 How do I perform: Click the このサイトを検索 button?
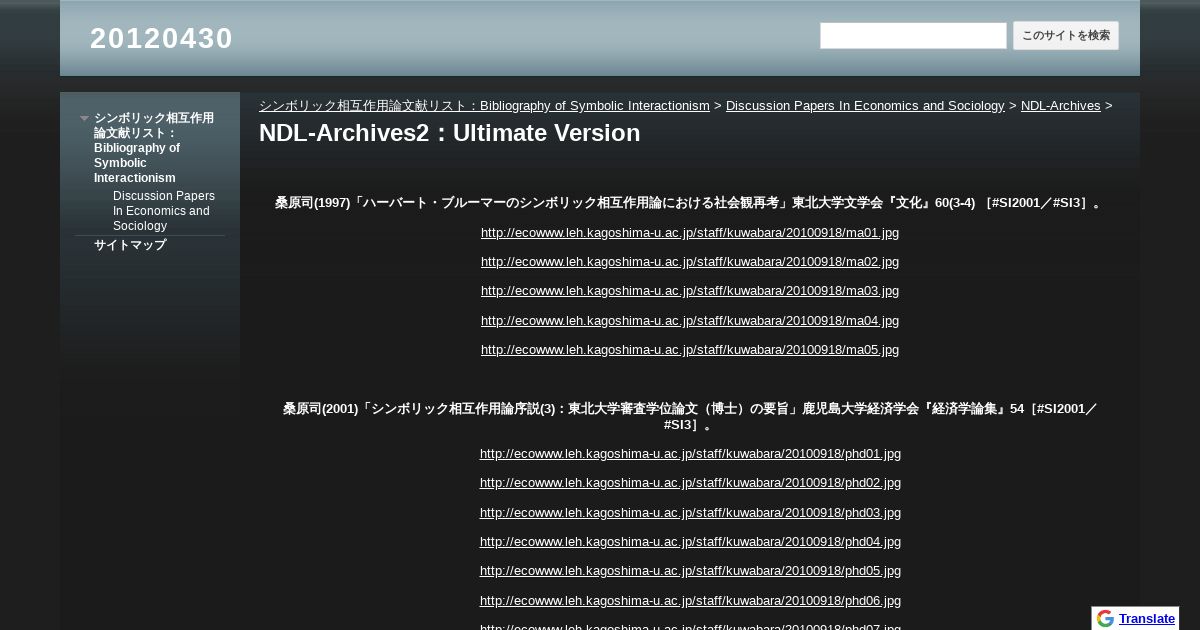(1066, 36)
